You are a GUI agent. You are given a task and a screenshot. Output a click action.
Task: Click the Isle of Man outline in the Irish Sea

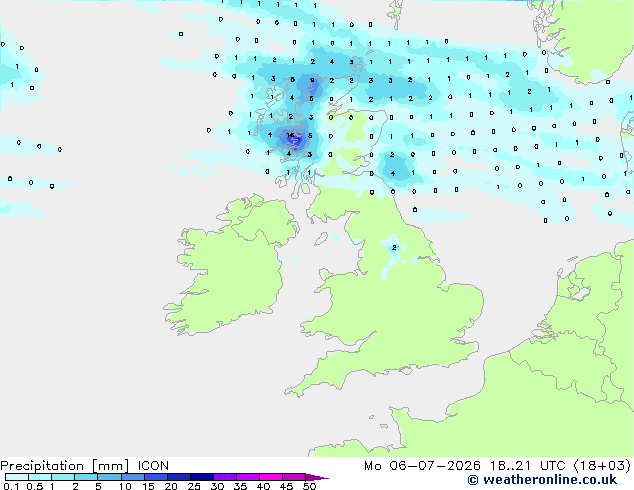point(321,239)
